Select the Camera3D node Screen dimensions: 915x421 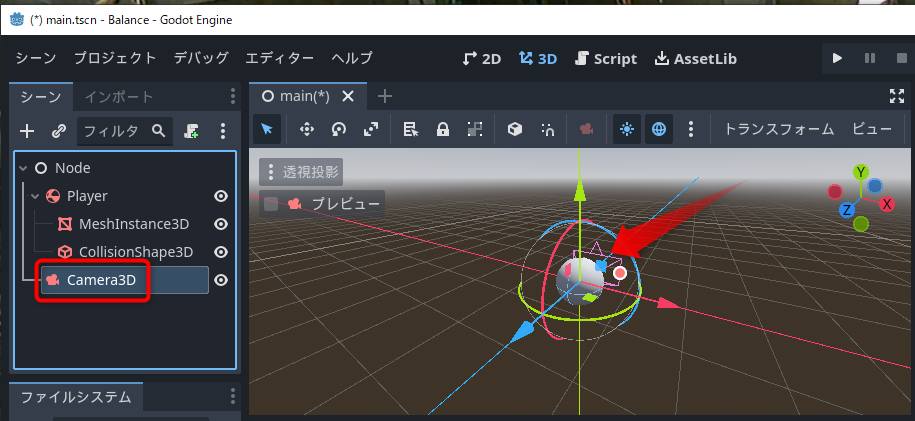tap(102, 280)
